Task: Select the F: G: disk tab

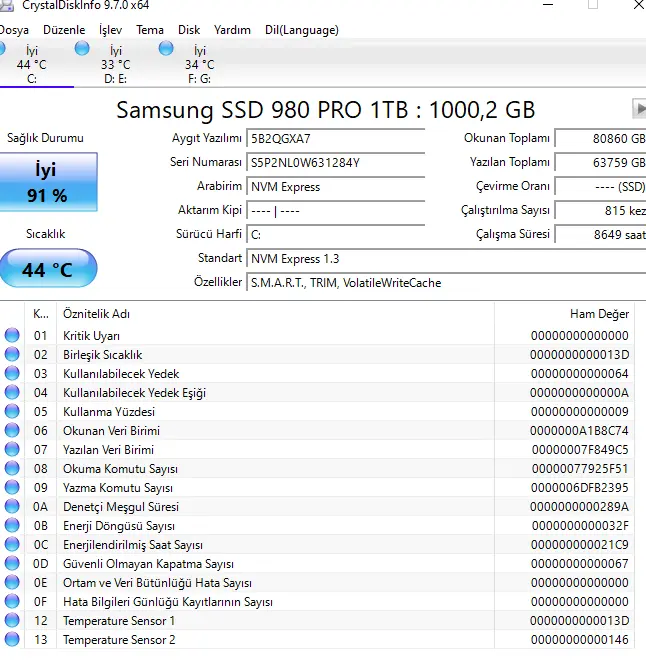Action: (200, 64)
